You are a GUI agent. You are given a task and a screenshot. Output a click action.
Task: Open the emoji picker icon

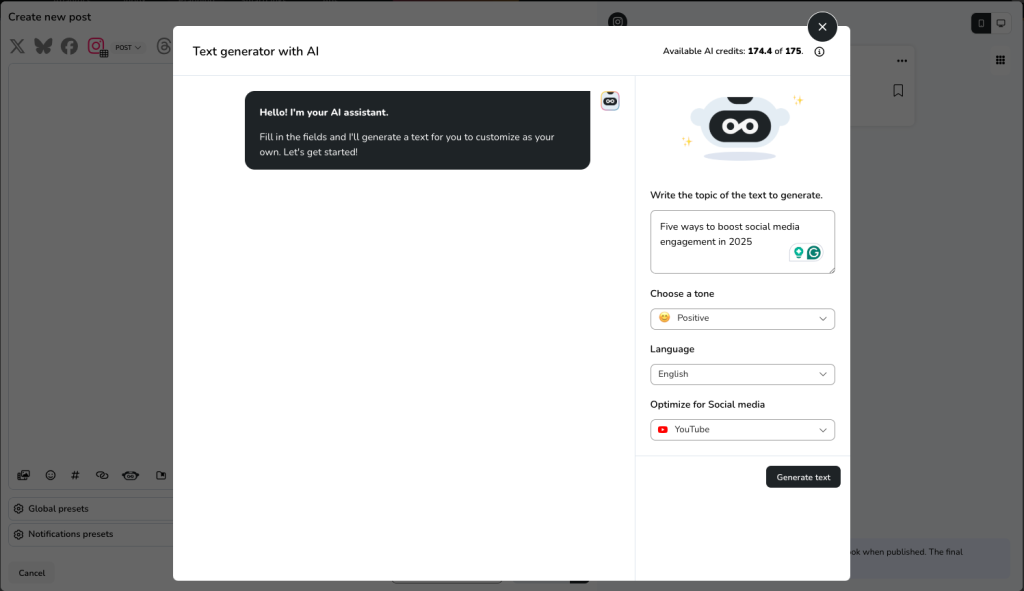(x=50, y=475)
